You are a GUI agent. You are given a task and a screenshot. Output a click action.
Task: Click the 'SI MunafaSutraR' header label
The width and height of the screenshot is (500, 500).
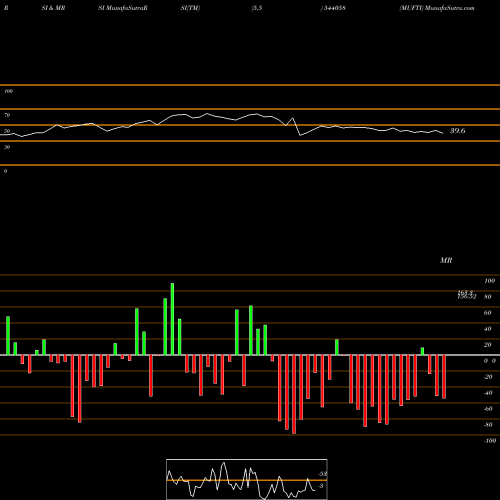click(123, 8)
